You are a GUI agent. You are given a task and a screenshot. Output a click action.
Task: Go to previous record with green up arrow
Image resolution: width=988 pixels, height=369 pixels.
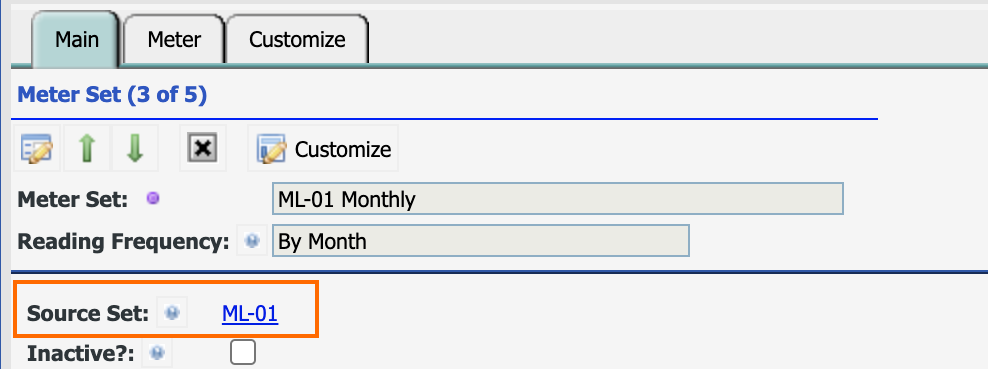click(x=86, y=149)
